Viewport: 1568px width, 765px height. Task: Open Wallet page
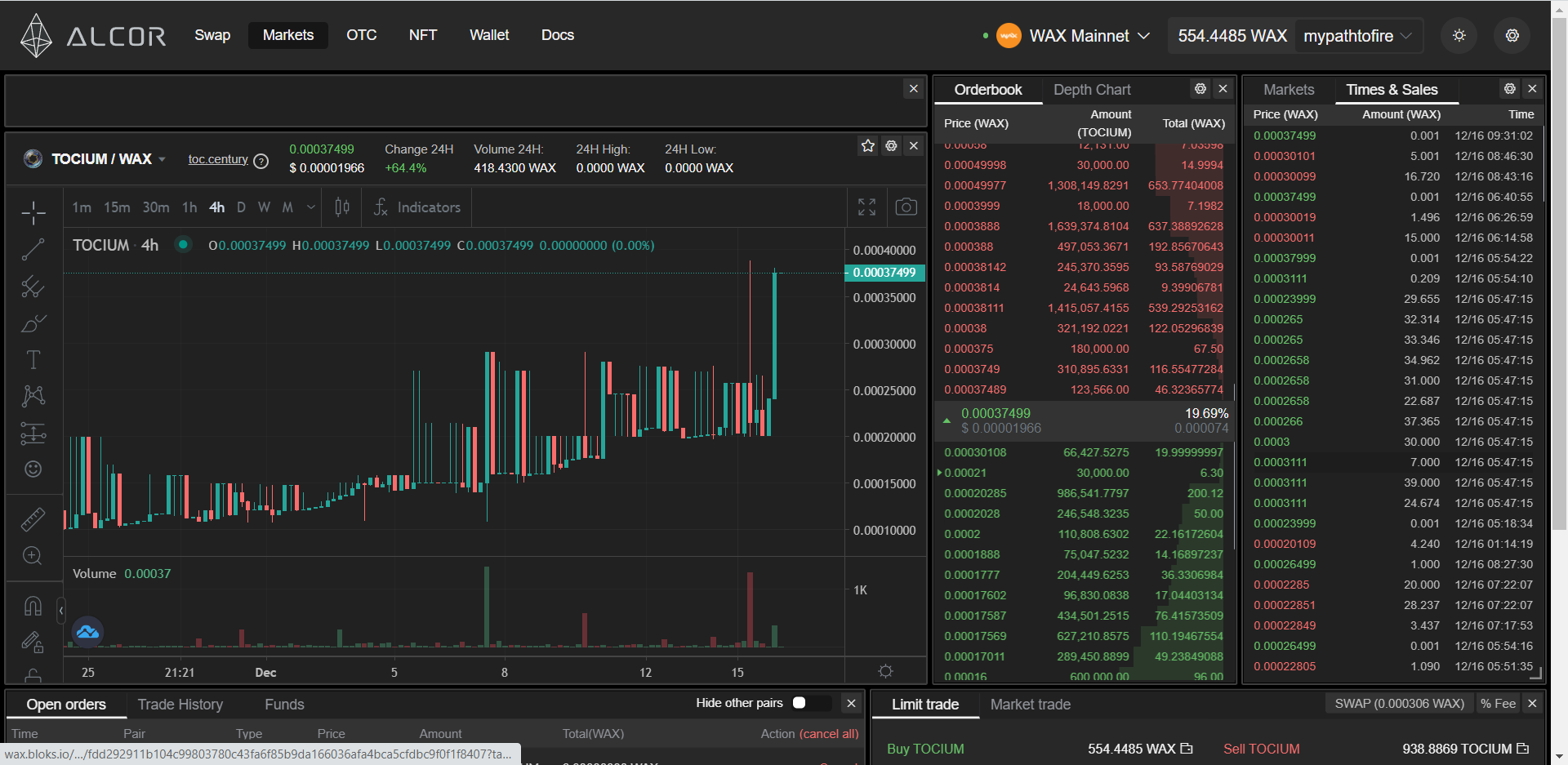pyautogui.click(x=489, y=35)
